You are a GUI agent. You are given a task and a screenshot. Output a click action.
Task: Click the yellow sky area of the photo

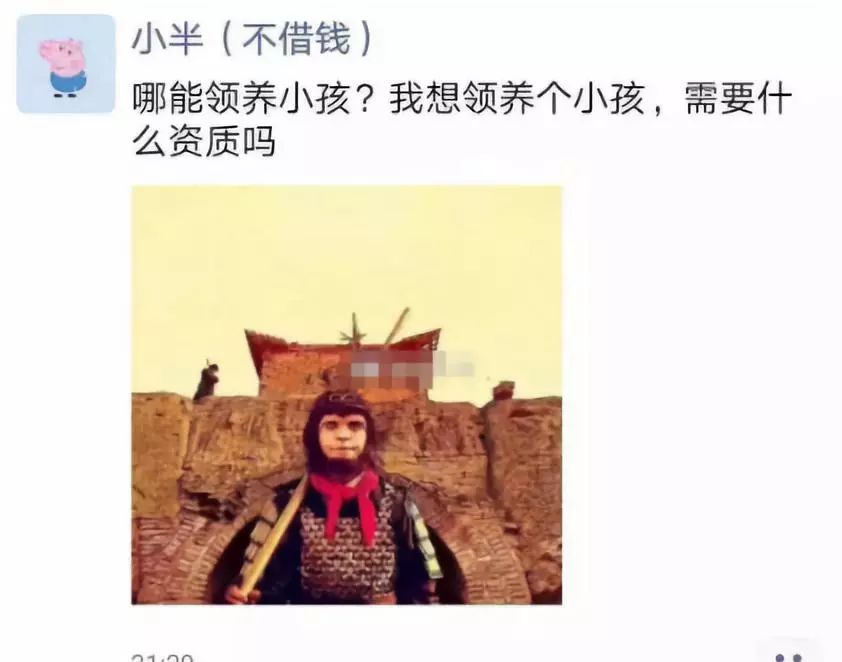(x=347, y=252)
